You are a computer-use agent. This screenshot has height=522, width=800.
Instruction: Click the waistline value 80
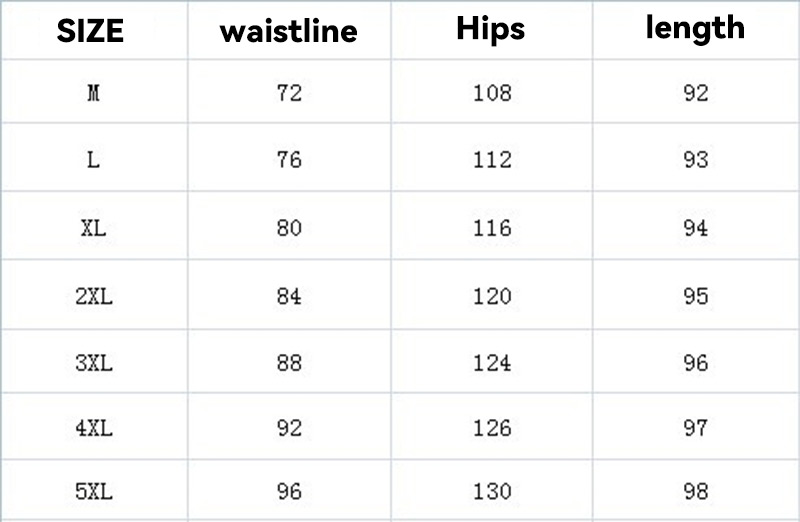(289, 228)
